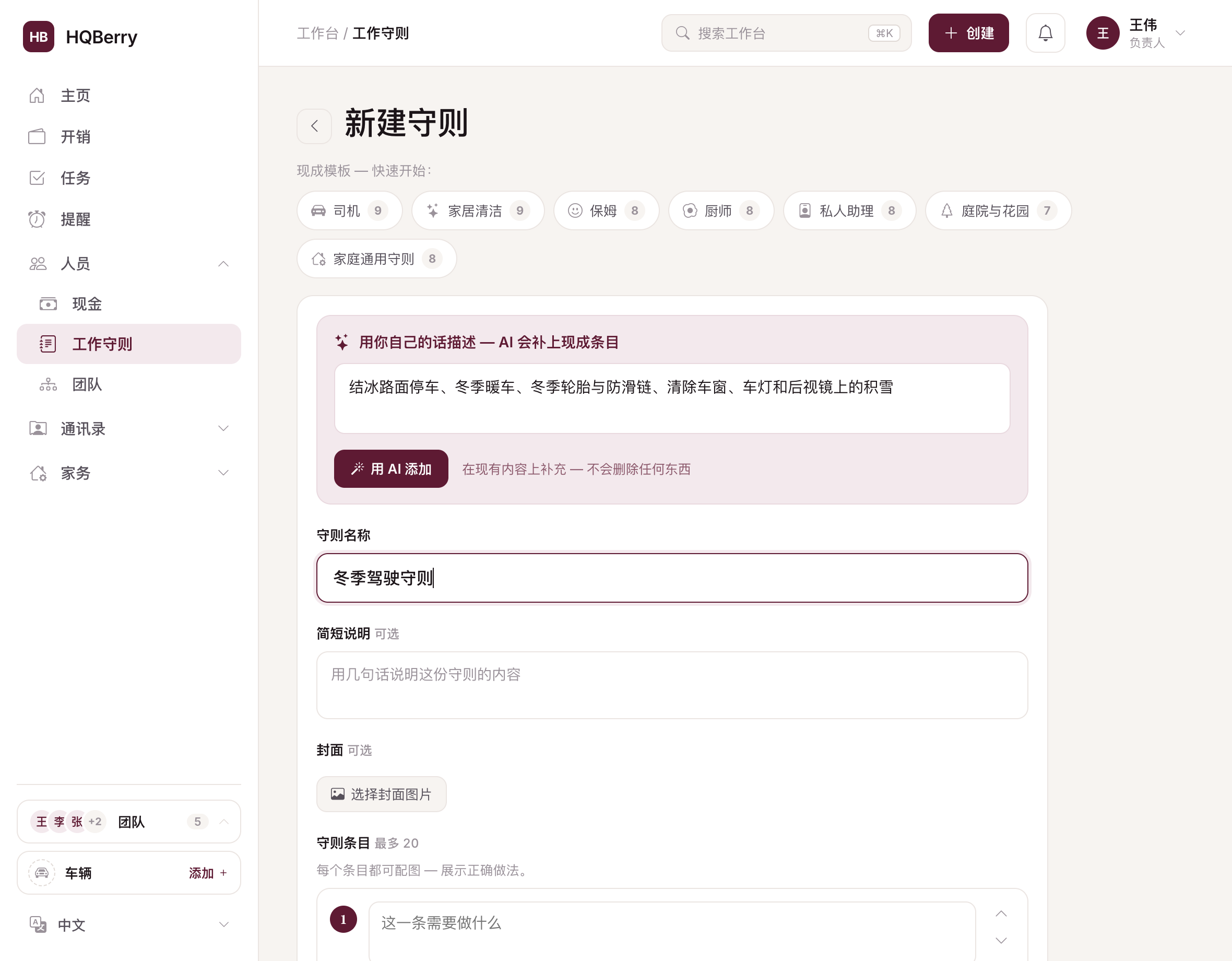The height and width of the screenshot is (961, 1232).
Task: Click the search magnifier icon
Action: point(683,33)
